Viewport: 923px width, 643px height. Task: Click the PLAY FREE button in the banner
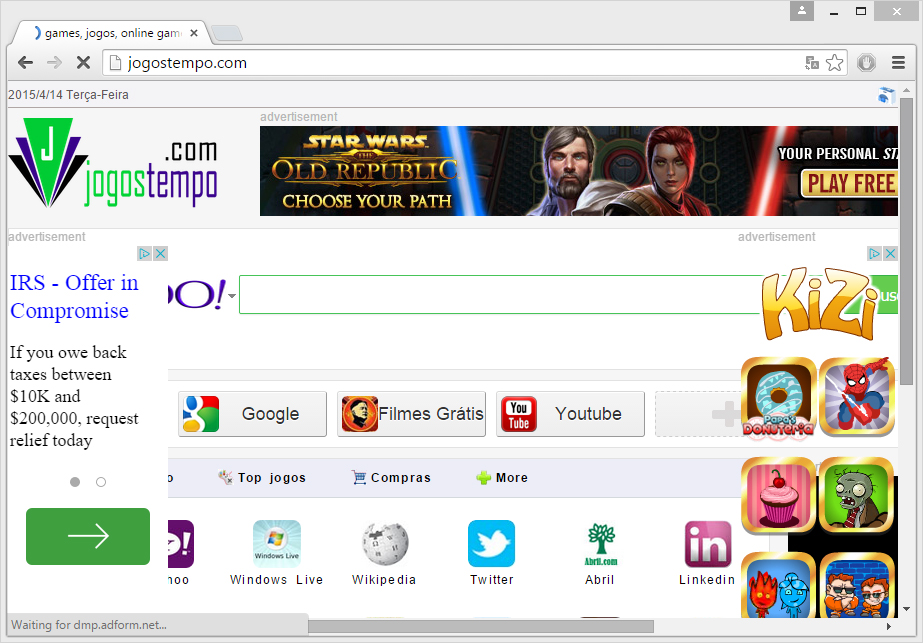(x=849, y=184)
